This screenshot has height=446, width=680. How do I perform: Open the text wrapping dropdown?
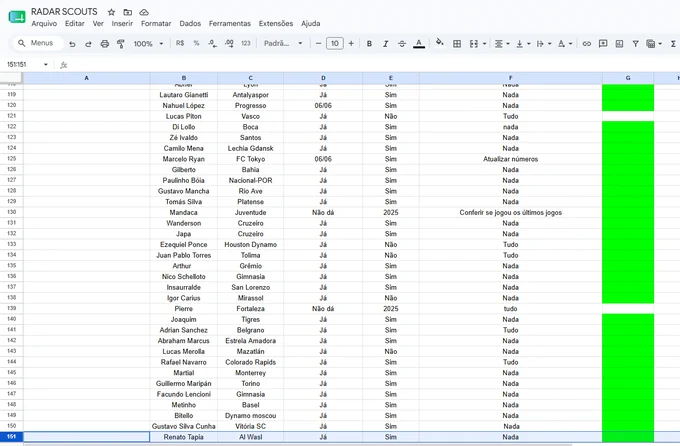pyautogui.click(x=544, y=44)
